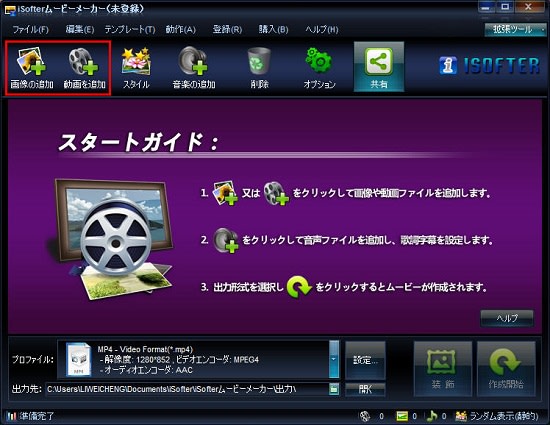Viewport: 550px width, 425px height.
Task: Open the ヘルプ(H) menu
Action: point(322,29)
